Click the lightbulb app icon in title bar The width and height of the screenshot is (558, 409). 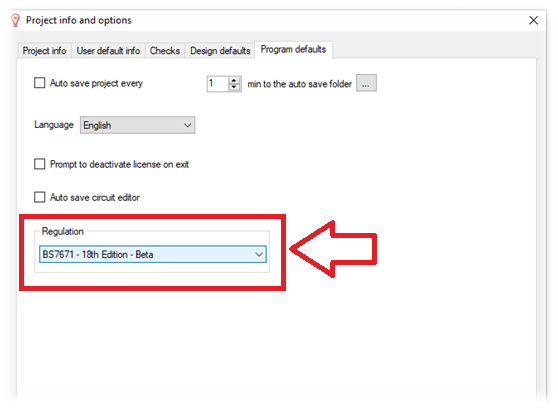tap(15, 20)
